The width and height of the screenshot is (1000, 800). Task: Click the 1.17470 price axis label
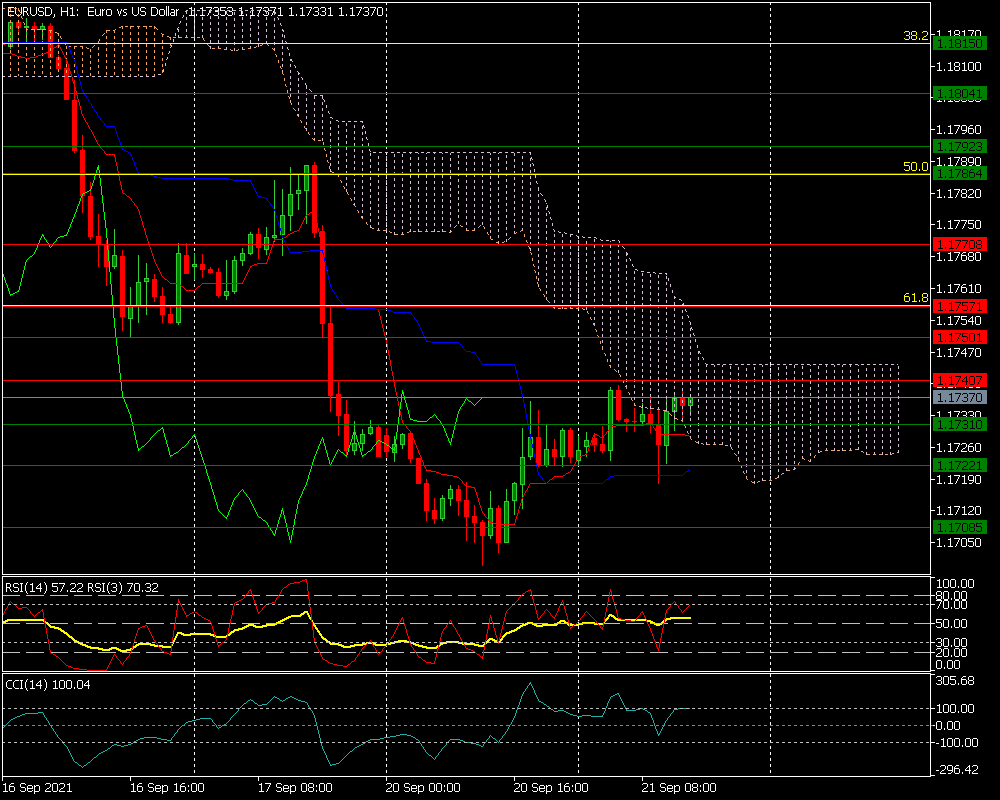[959, 352]
